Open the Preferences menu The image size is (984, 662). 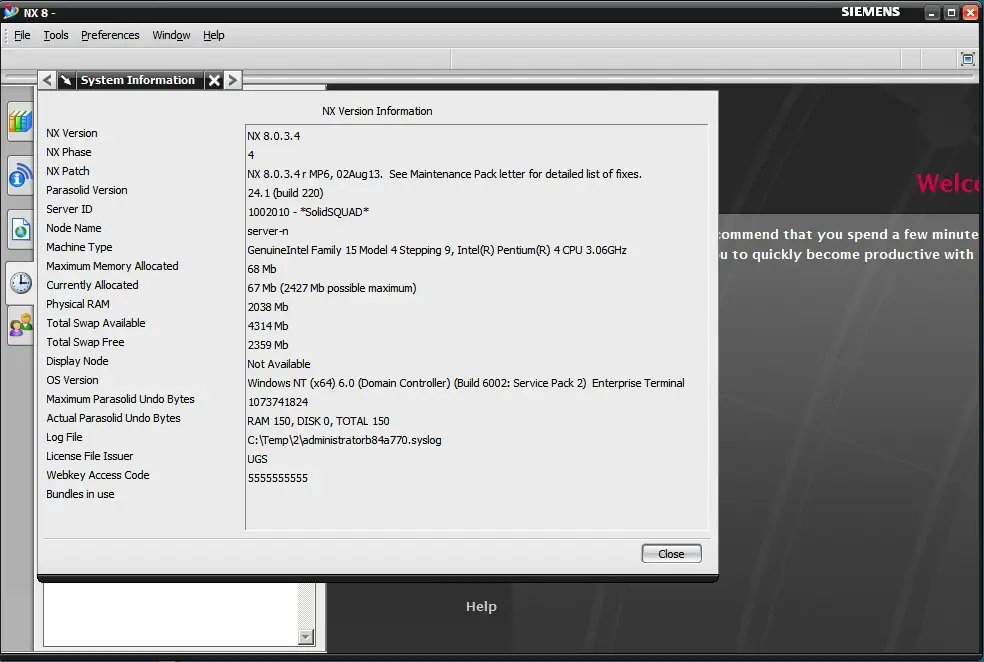click(110, 35)
